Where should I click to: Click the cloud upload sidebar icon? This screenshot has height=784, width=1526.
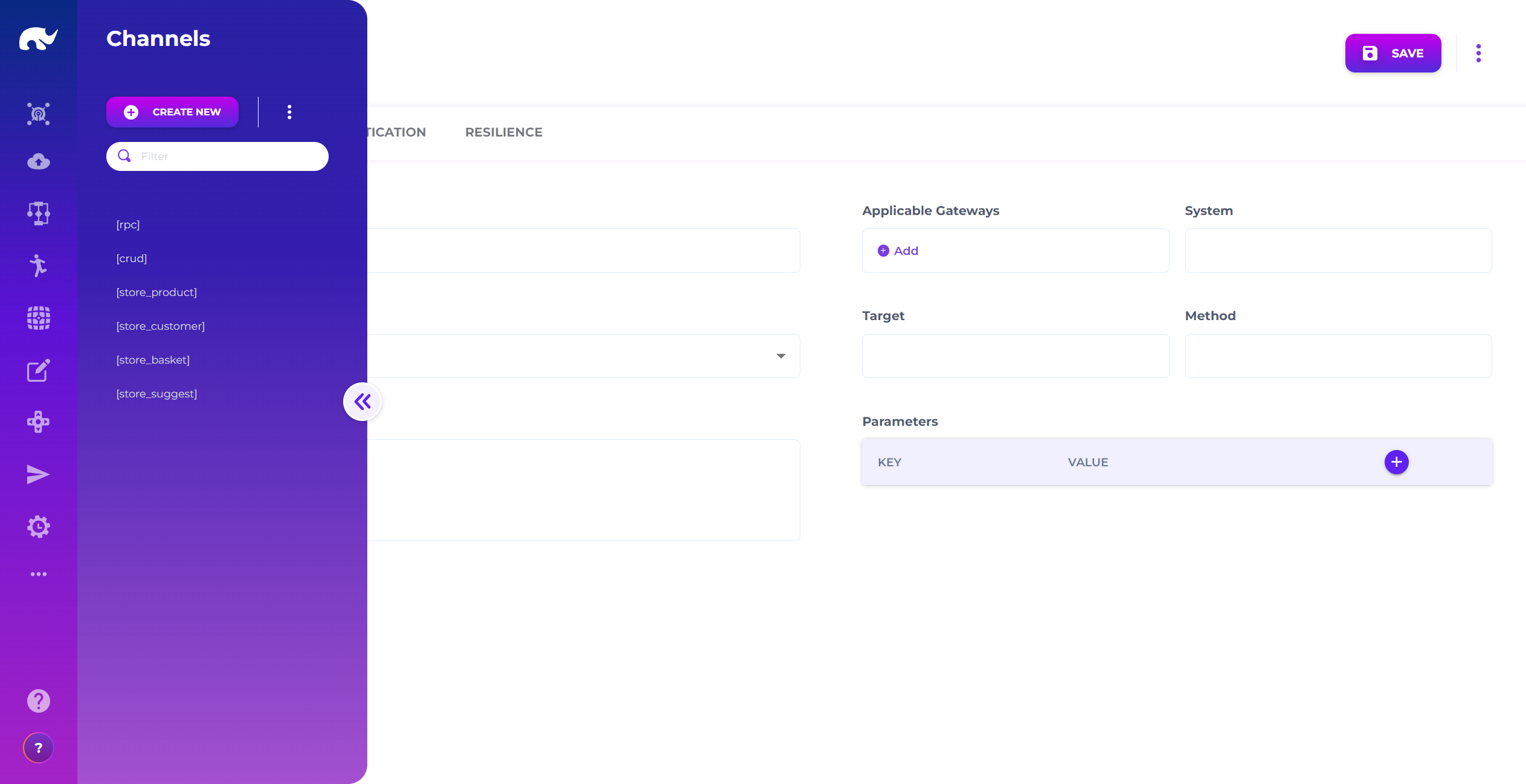tap(39, 162)
